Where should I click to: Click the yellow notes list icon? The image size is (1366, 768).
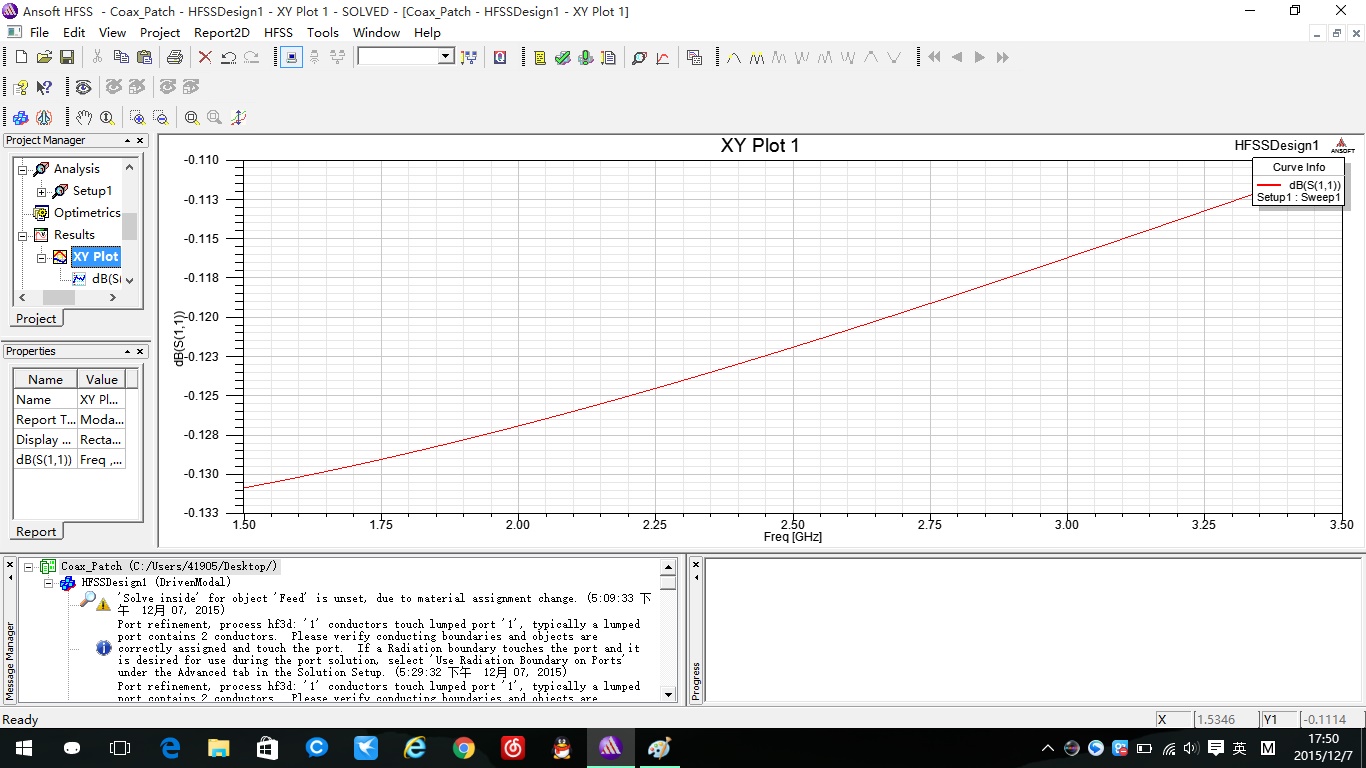click(x=540, y=58)
